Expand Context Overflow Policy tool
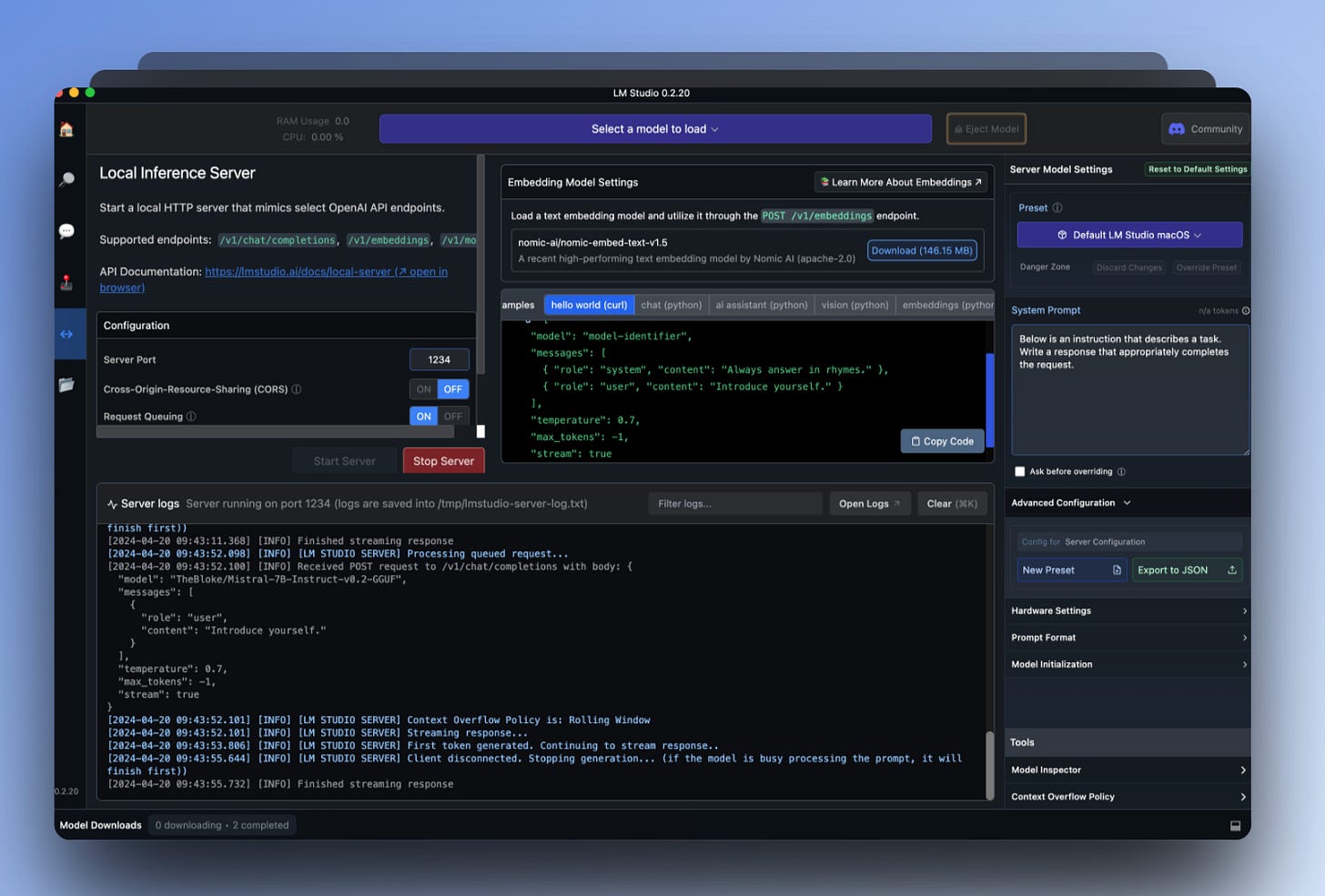 click(x=1128, y=797)
